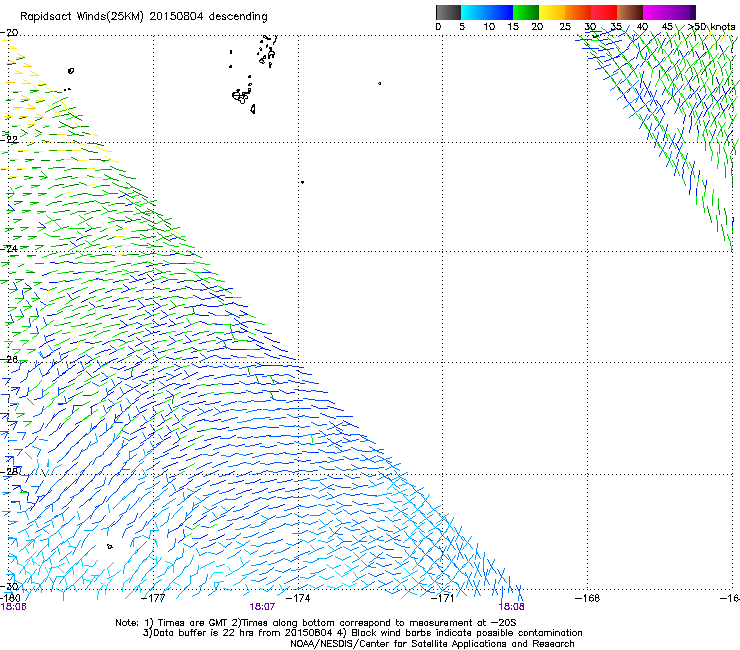Click the purple time stamp '18:07'
The width and height of the screenshot is (740, 650).
point(262,607)
